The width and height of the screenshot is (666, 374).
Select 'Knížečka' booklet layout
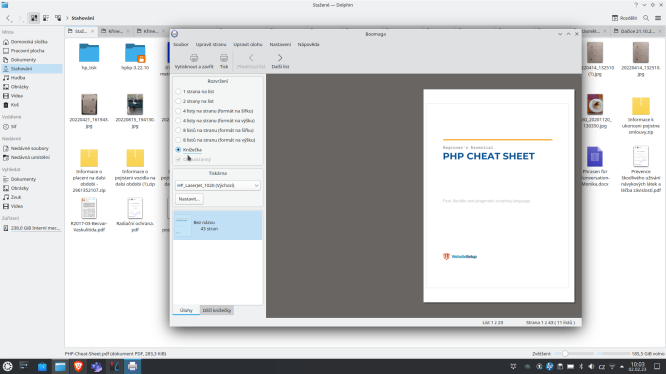[x=189, y=150]
